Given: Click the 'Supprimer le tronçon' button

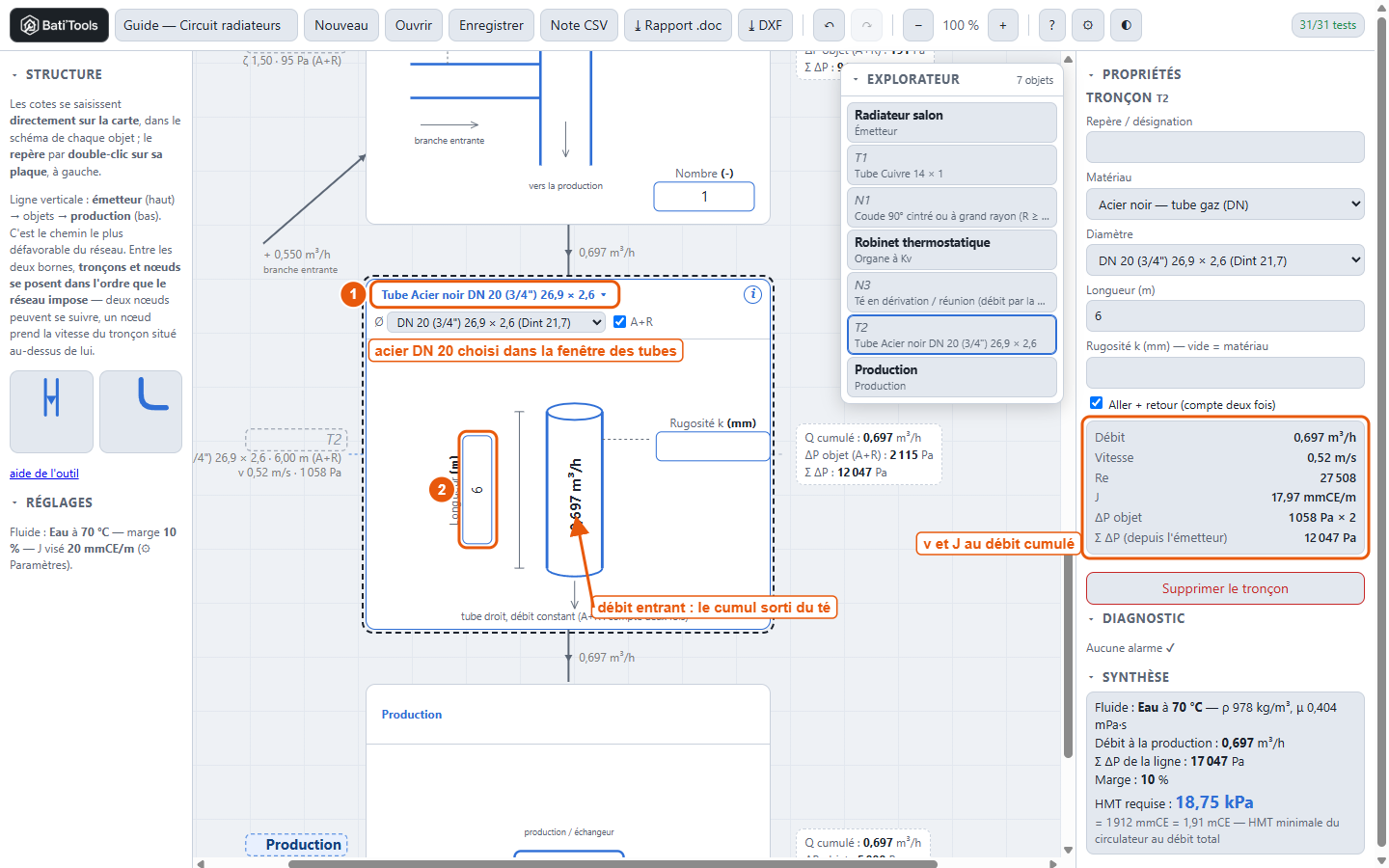Looking at the screenshot, I should tap(1225, 588).
